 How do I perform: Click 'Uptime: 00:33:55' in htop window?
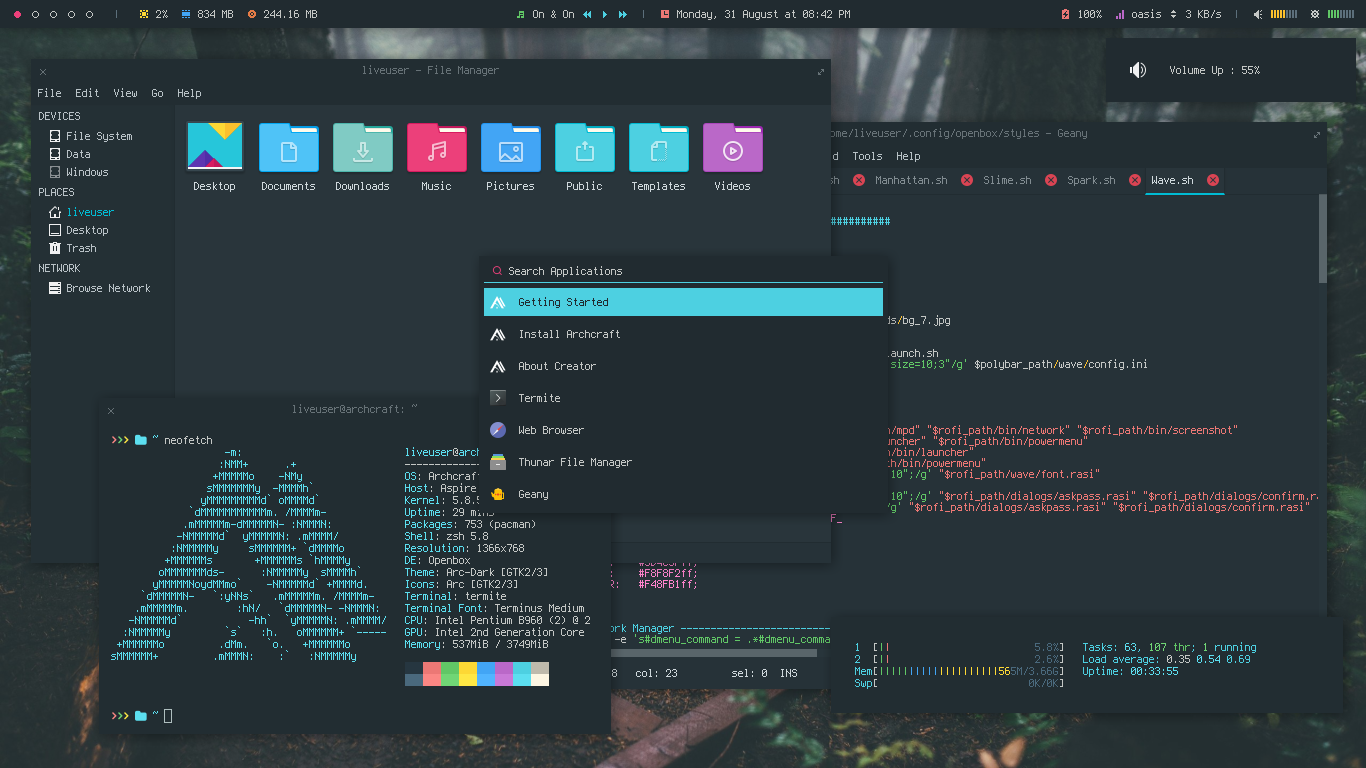1130,671
